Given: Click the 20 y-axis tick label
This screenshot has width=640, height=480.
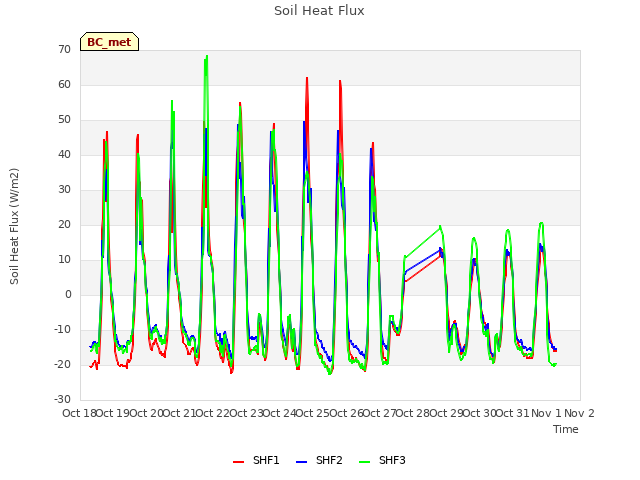Looking at the screenshot, I should click(64, 224).
